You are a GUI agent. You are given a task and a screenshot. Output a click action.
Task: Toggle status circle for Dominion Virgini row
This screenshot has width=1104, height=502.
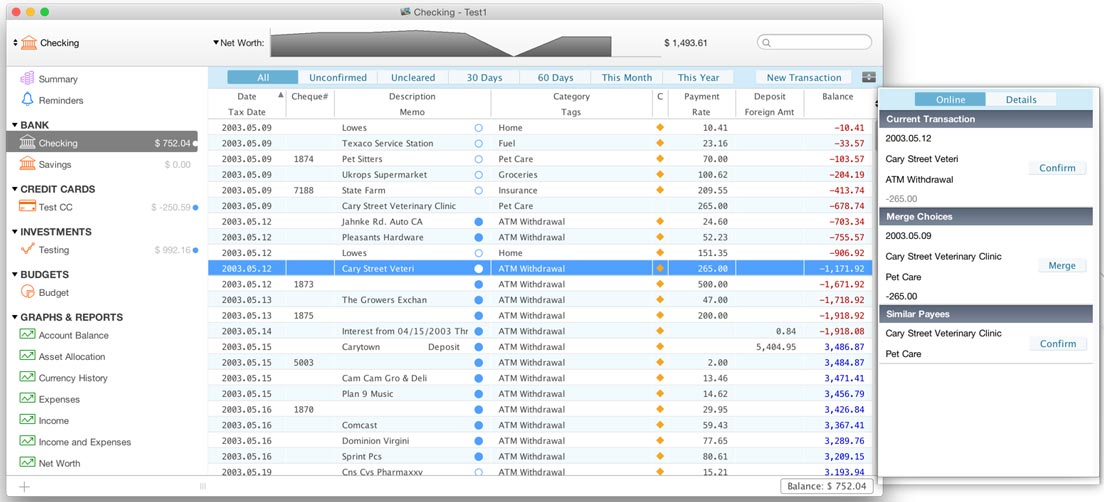[479, 441]
